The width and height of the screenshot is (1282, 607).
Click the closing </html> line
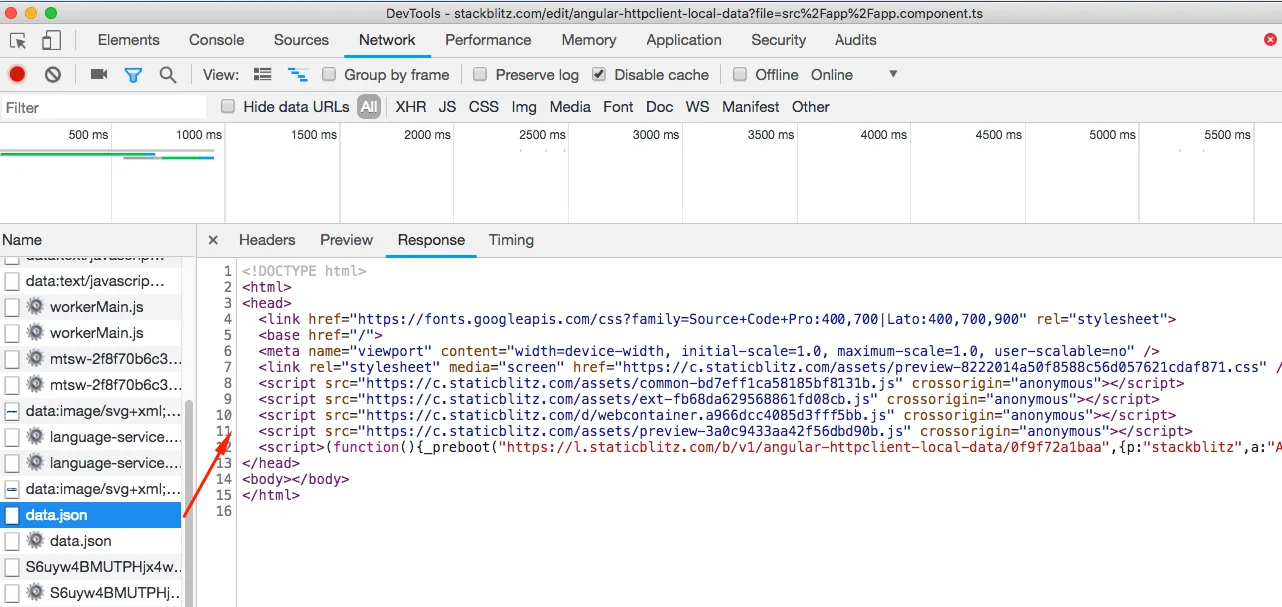tap(270, 495)
